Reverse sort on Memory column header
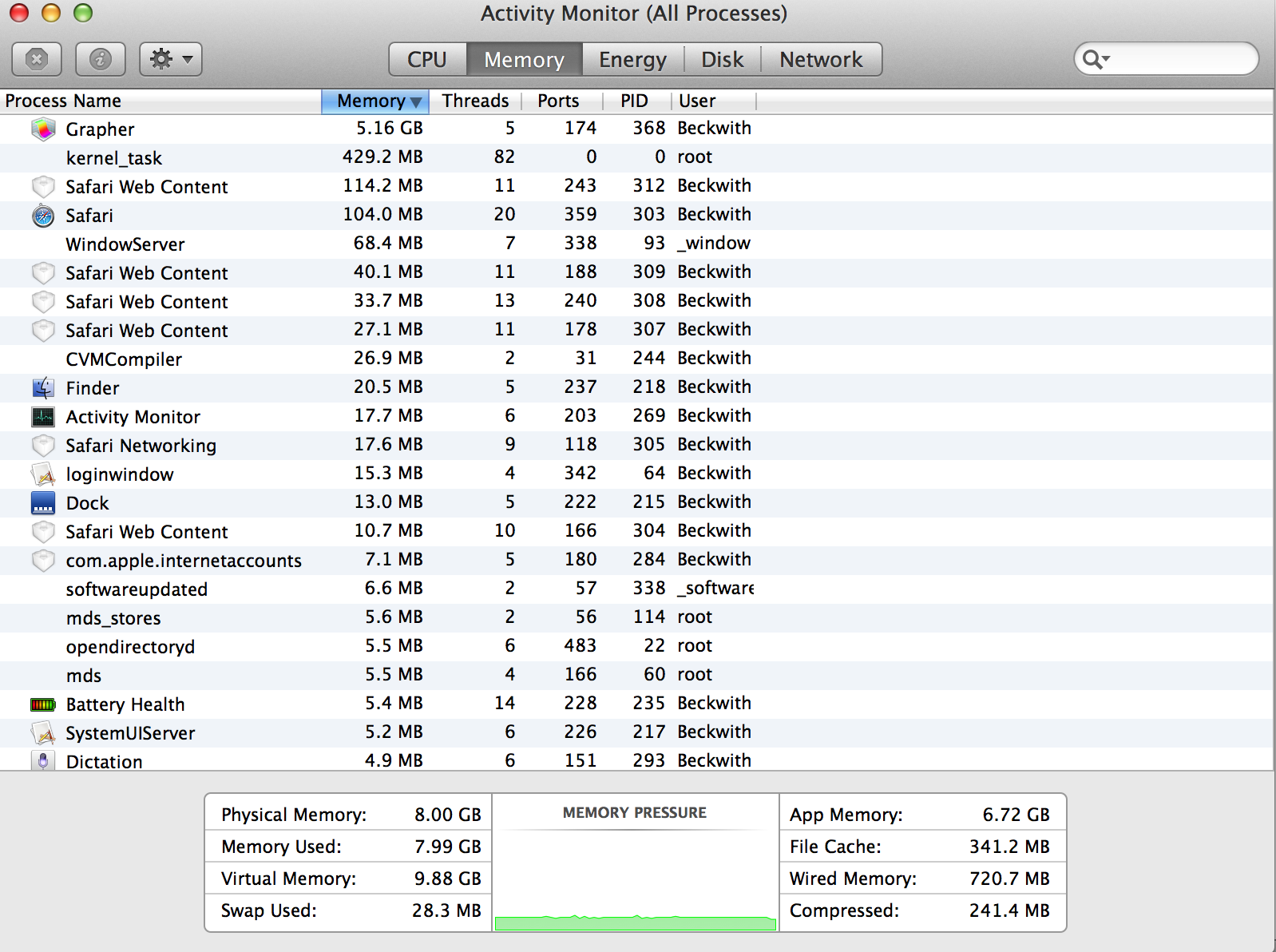1276x952 pixels. tap(375, 101)
